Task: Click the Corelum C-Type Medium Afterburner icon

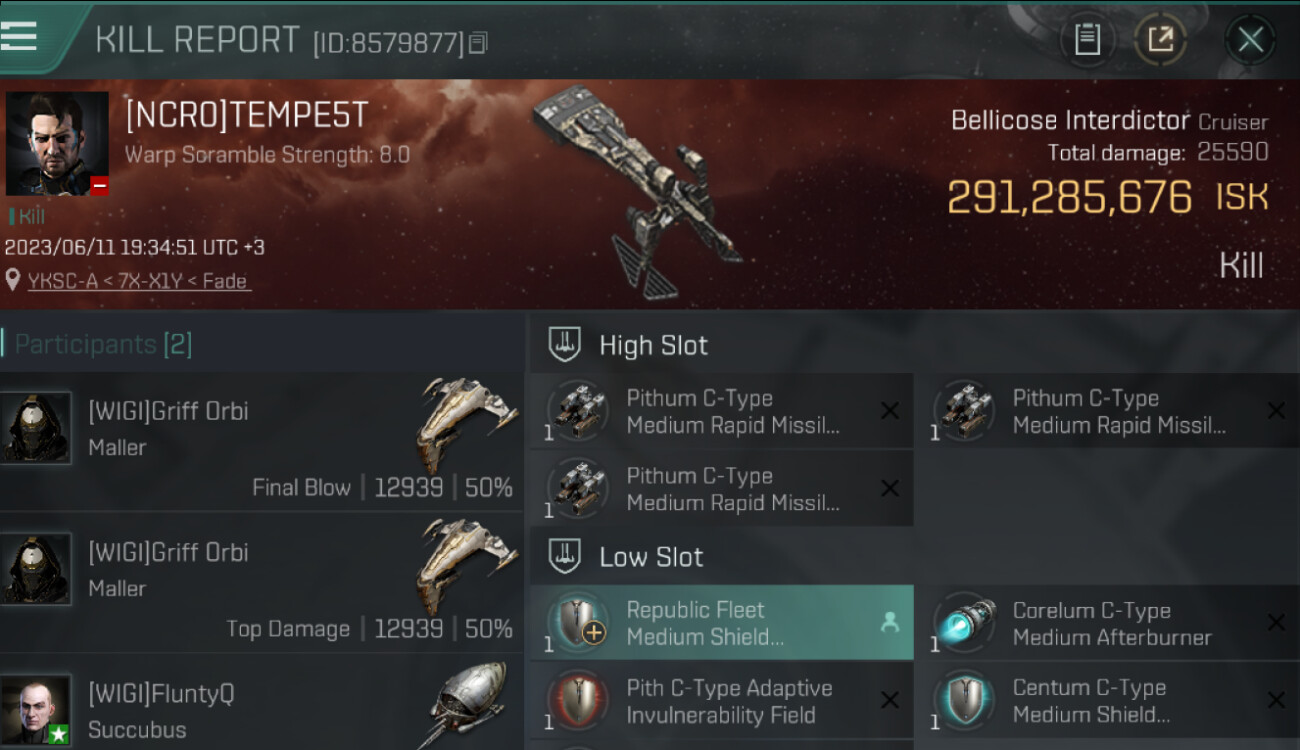Action: pos(965,623)
